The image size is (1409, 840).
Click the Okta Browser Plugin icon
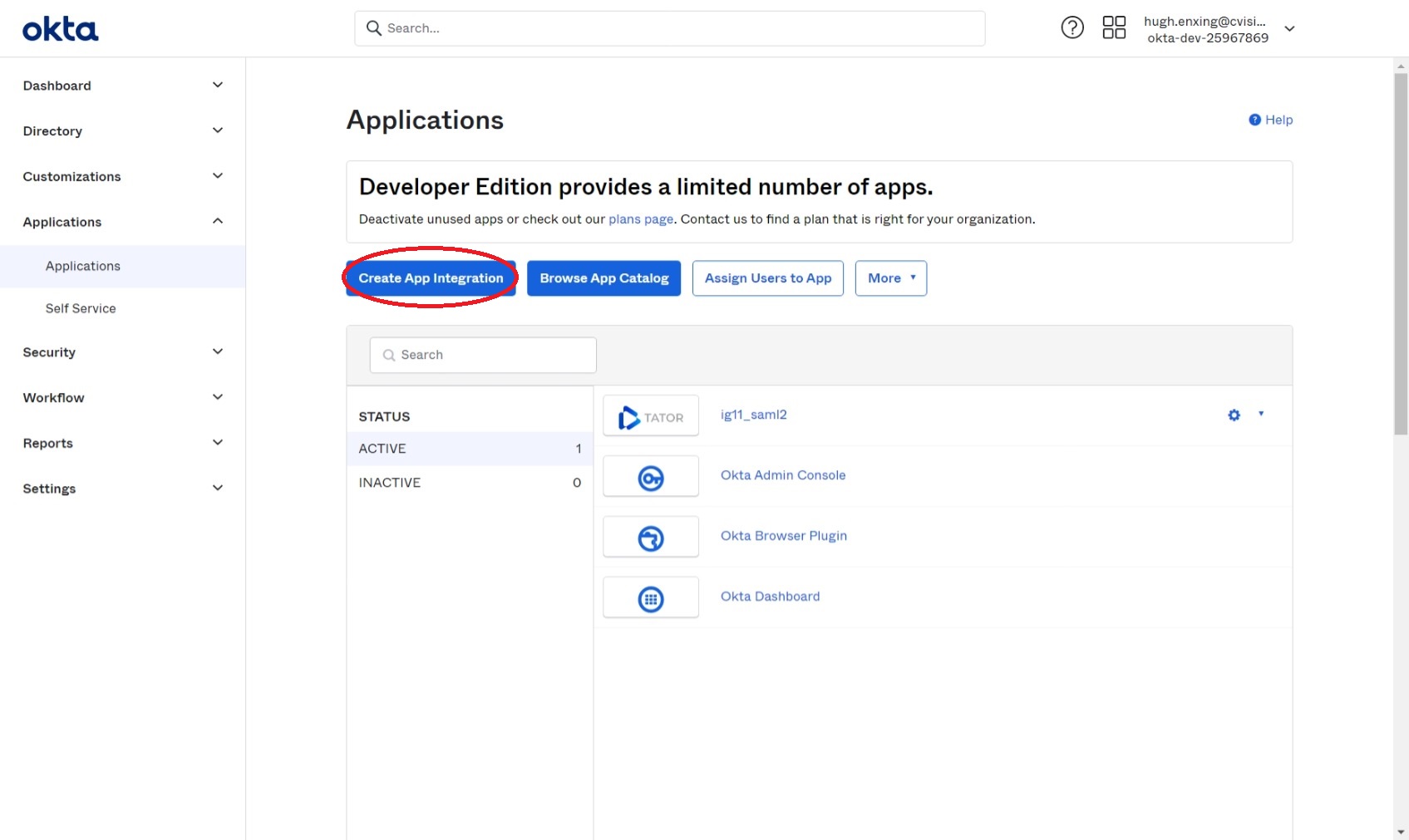pos(651,538)
